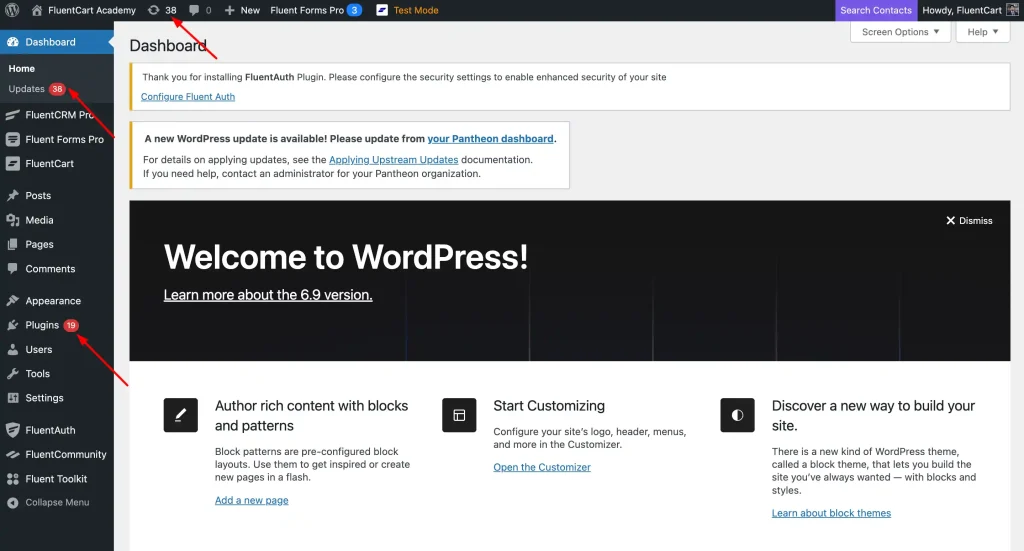Click the Appearance paintbrush icon
The image size is (1024, 551).
[12, 300]
